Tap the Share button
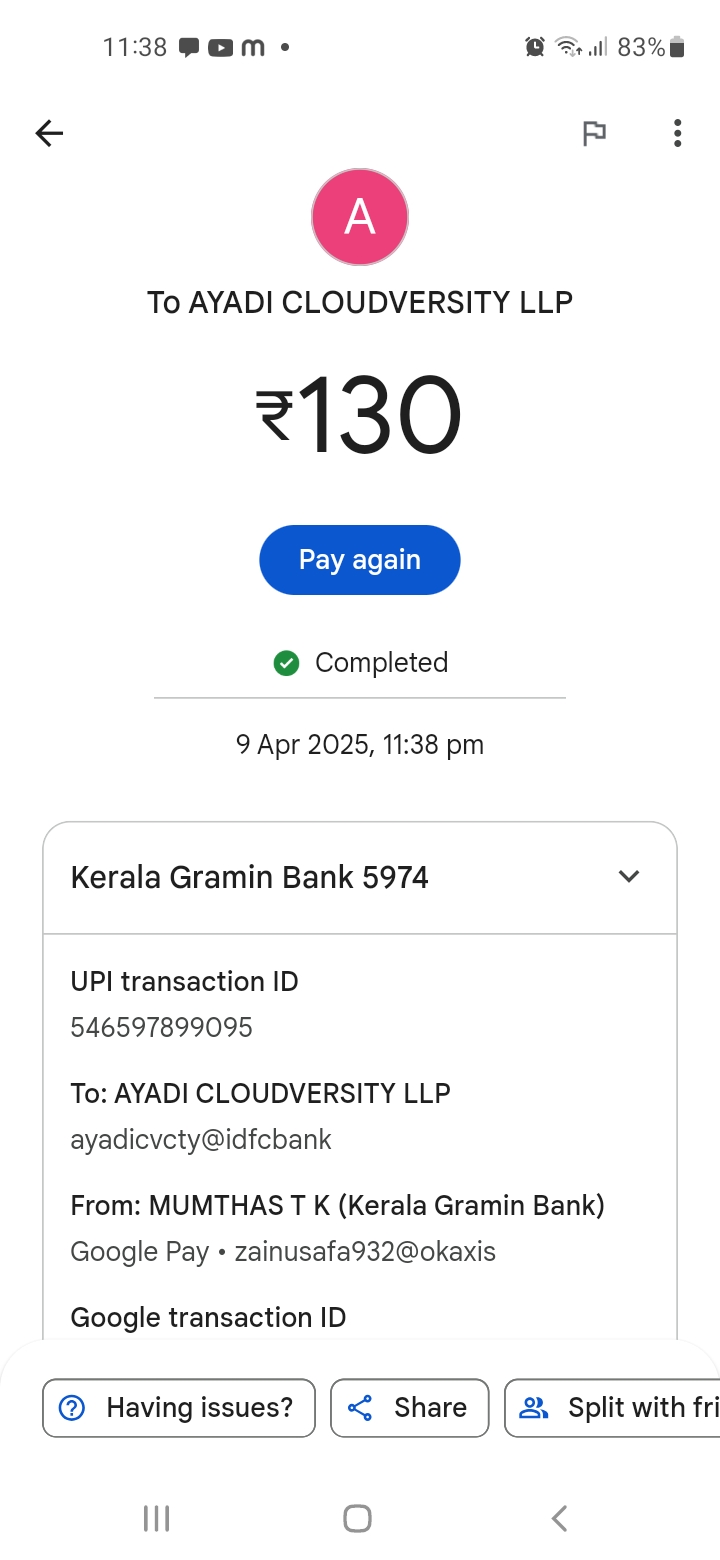 [x=409, y=1408]
